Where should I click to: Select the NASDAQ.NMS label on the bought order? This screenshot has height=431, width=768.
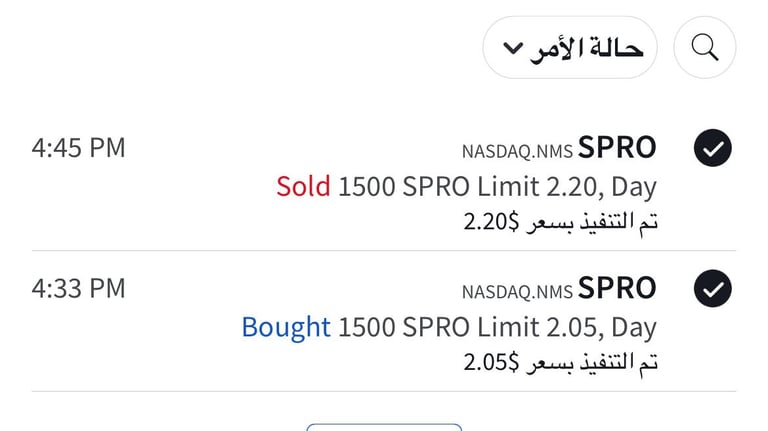coord(517,292)
